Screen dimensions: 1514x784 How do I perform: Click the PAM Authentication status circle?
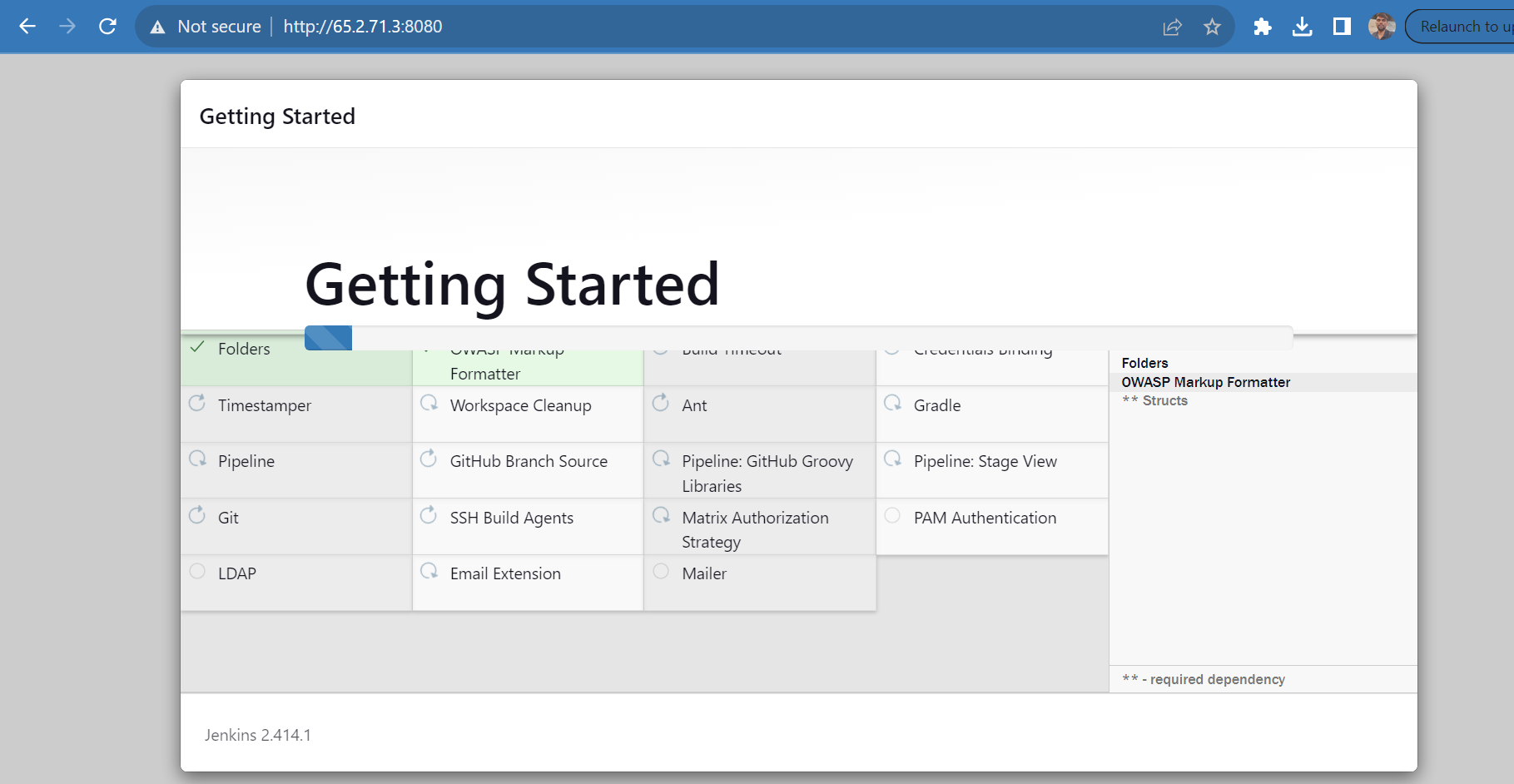pyautogui.click(x=892, y=515)
